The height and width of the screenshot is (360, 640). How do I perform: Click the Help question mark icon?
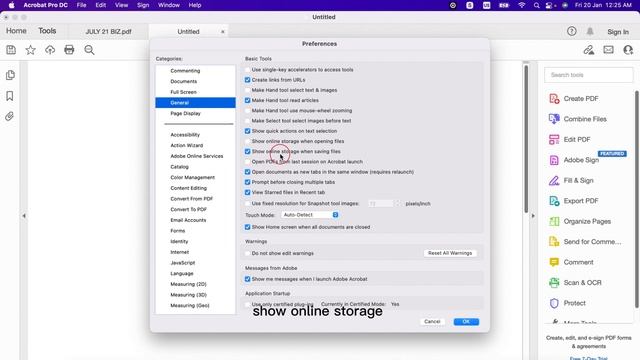571,31
